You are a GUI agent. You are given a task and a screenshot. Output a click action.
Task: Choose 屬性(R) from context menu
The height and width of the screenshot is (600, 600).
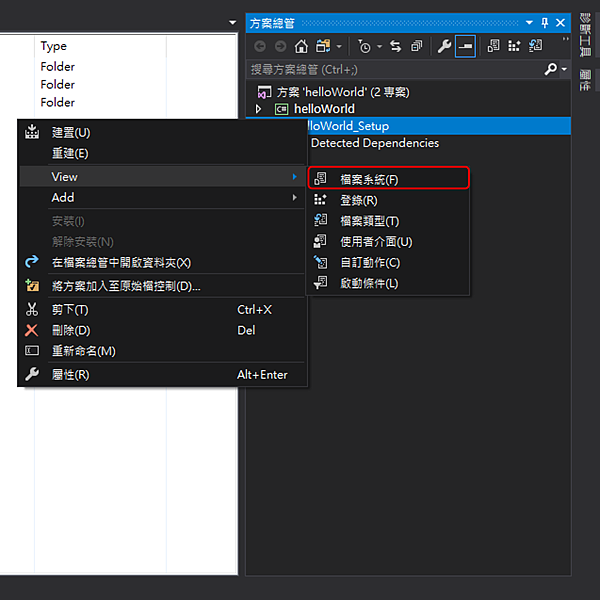tap(162, 375)
